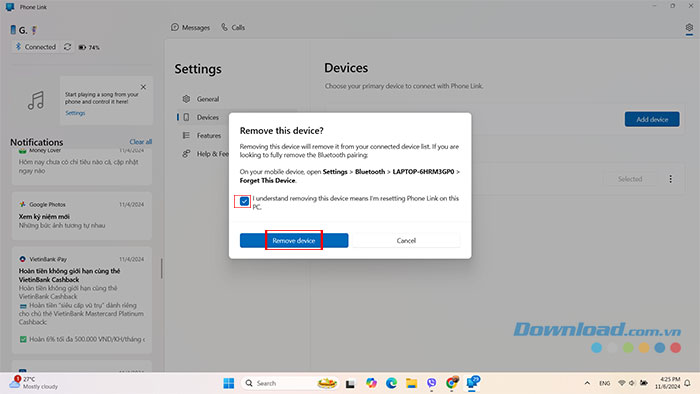Click the VietinBank iPay app icon
Screen dimensions: 700x394
tap(22, 259)
